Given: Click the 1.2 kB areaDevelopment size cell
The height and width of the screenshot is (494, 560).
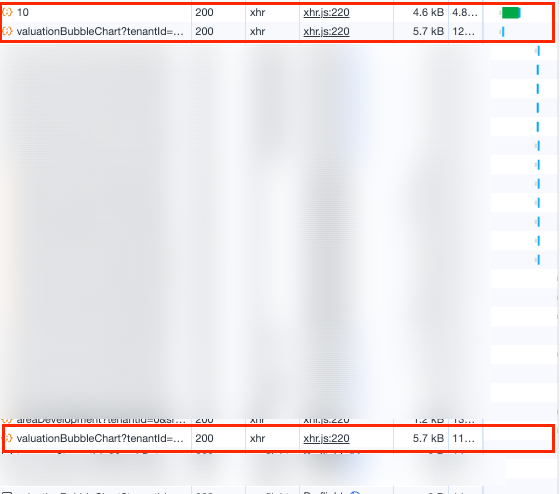Looking at the screenshot, I should (x=428, y=420).
